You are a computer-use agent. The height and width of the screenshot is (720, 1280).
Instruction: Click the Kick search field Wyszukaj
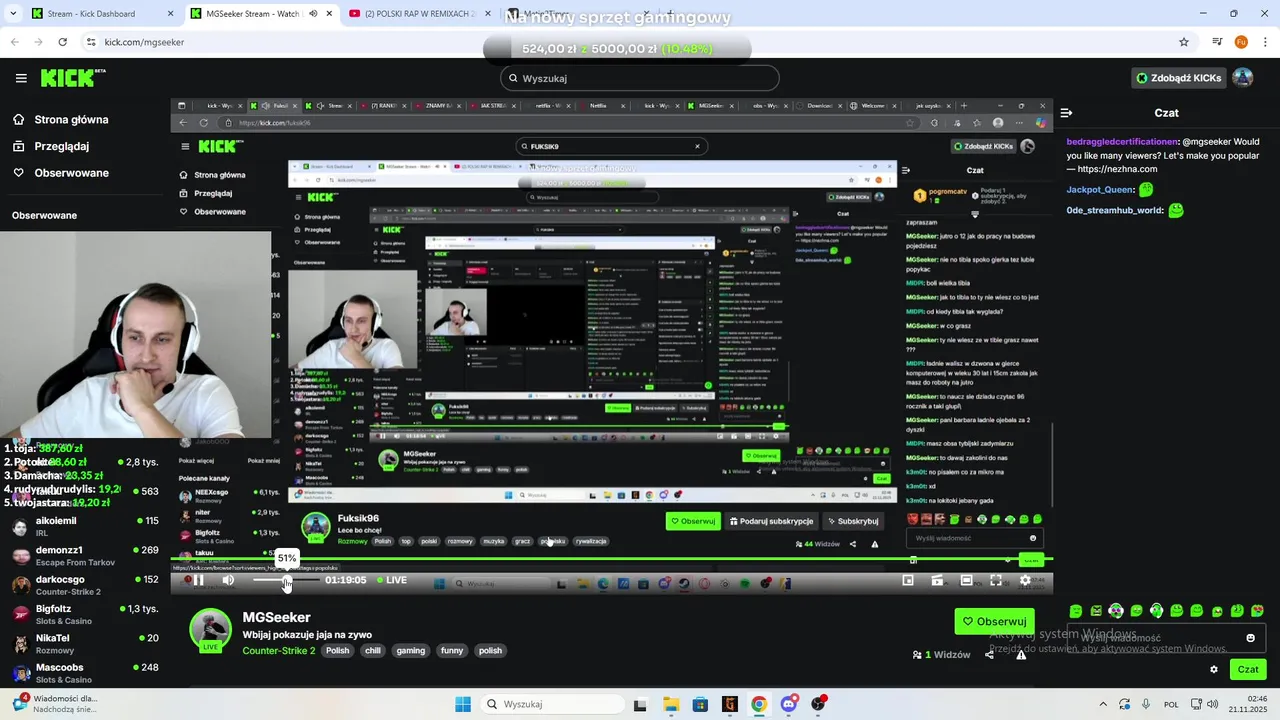click(640, 78)
